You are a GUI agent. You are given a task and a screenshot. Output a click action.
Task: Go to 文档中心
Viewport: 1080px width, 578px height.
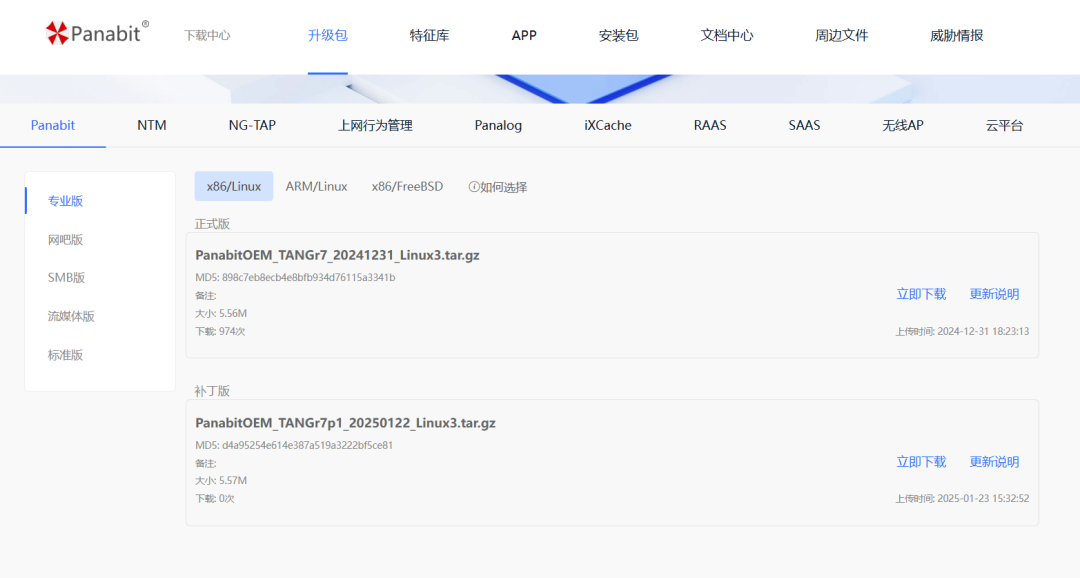pos(727,35)
